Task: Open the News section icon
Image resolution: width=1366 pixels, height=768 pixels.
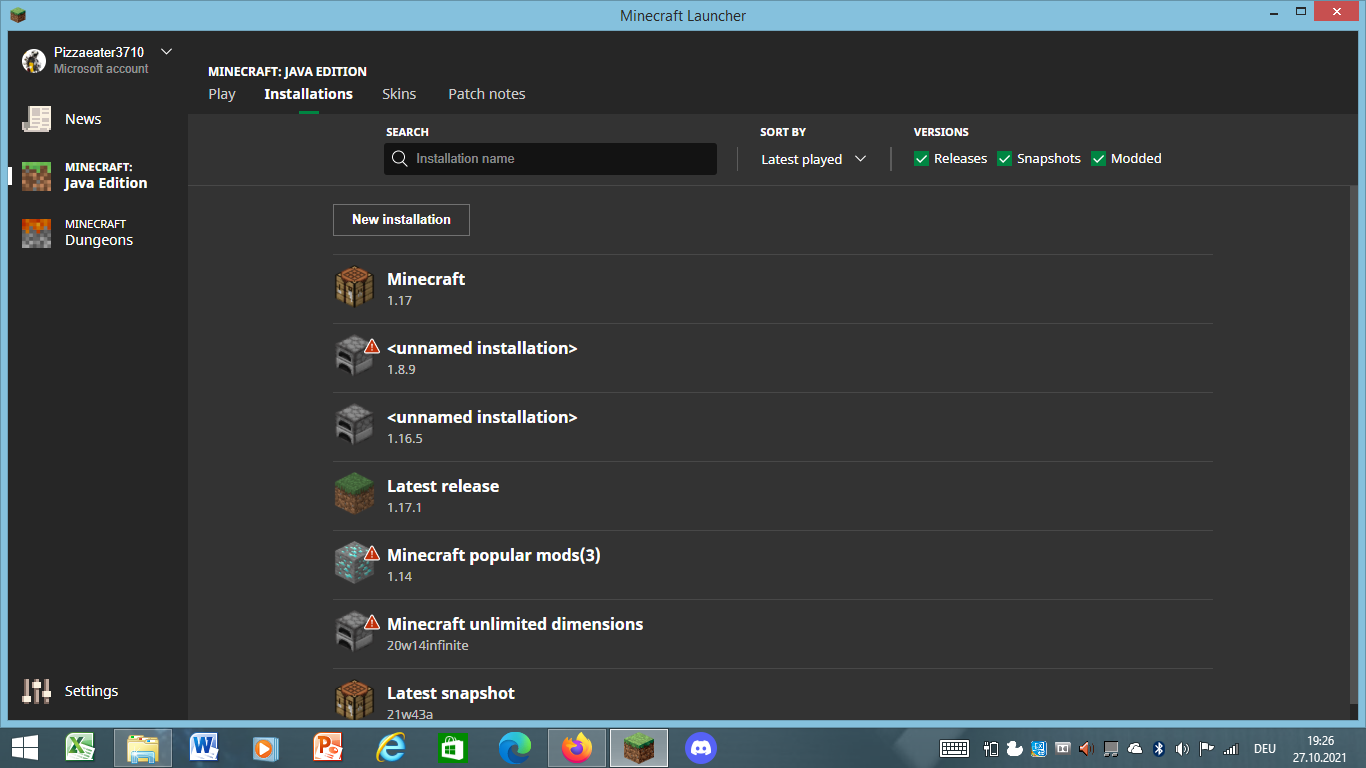Action: click(37, 119)
